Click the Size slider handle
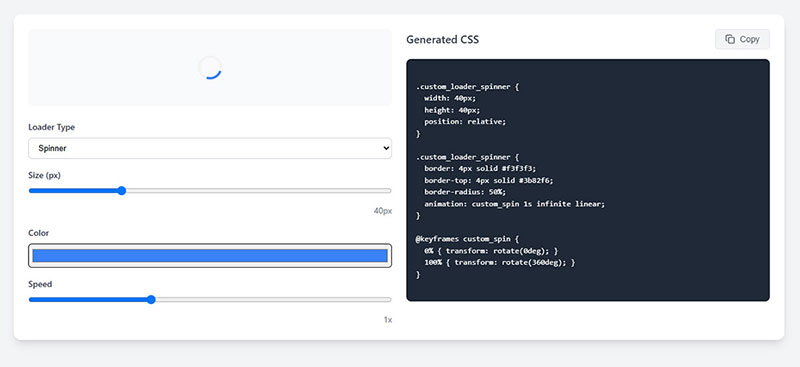This screenshot has width=800, height=367. pos(121,191)
